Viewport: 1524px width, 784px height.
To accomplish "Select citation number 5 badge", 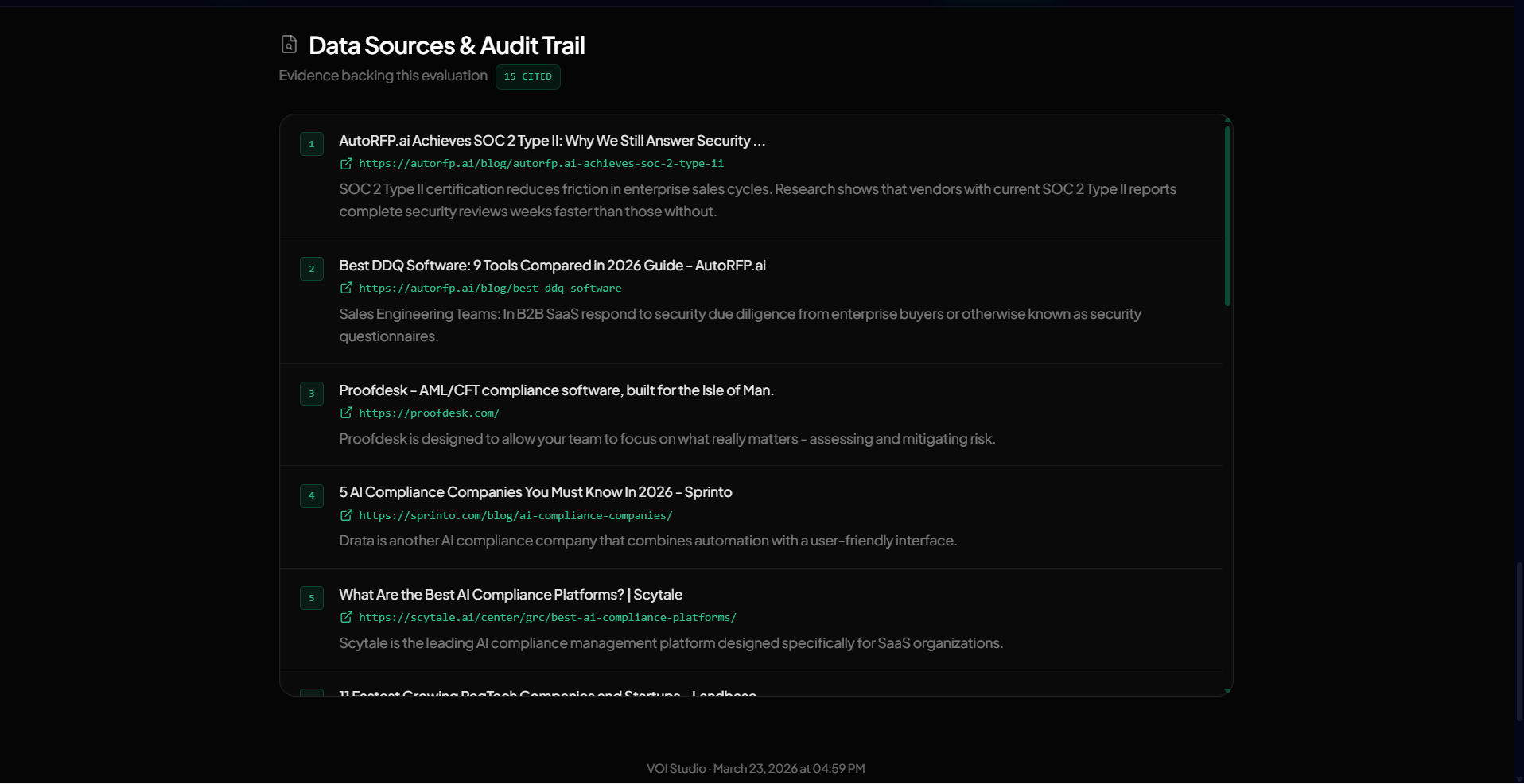I will [x=312, y=598].
